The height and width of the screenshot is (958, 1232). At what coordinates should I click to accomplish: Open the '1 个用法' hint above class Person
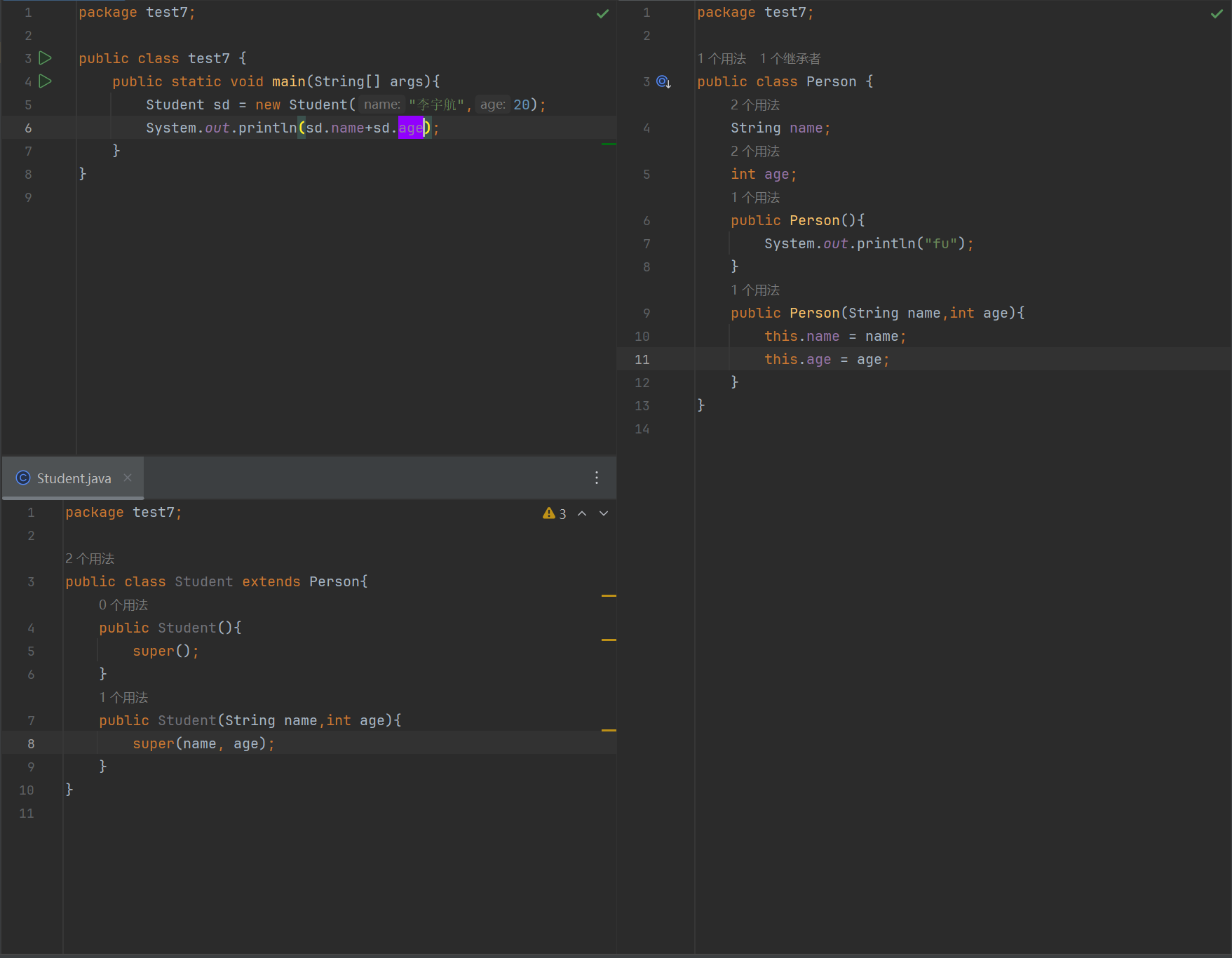(722, 59)
